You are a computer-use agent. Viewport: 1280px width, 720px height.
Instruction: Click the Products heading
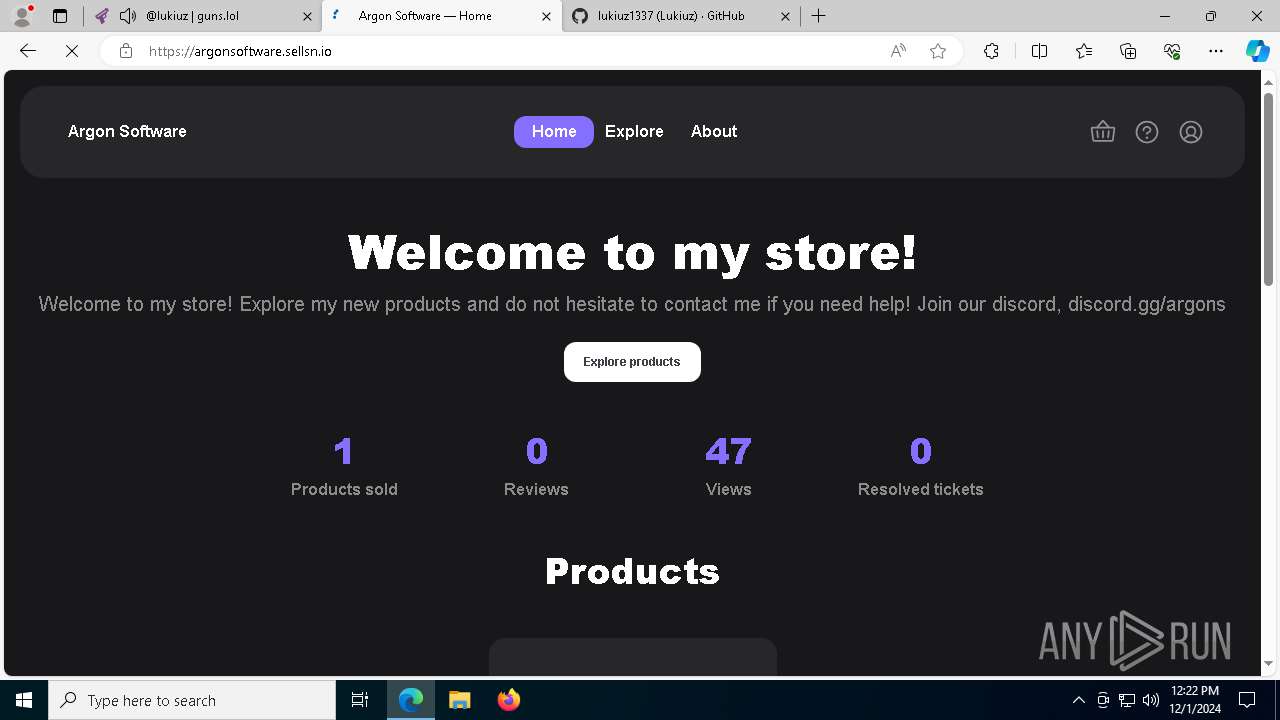[x=632, y=571]
